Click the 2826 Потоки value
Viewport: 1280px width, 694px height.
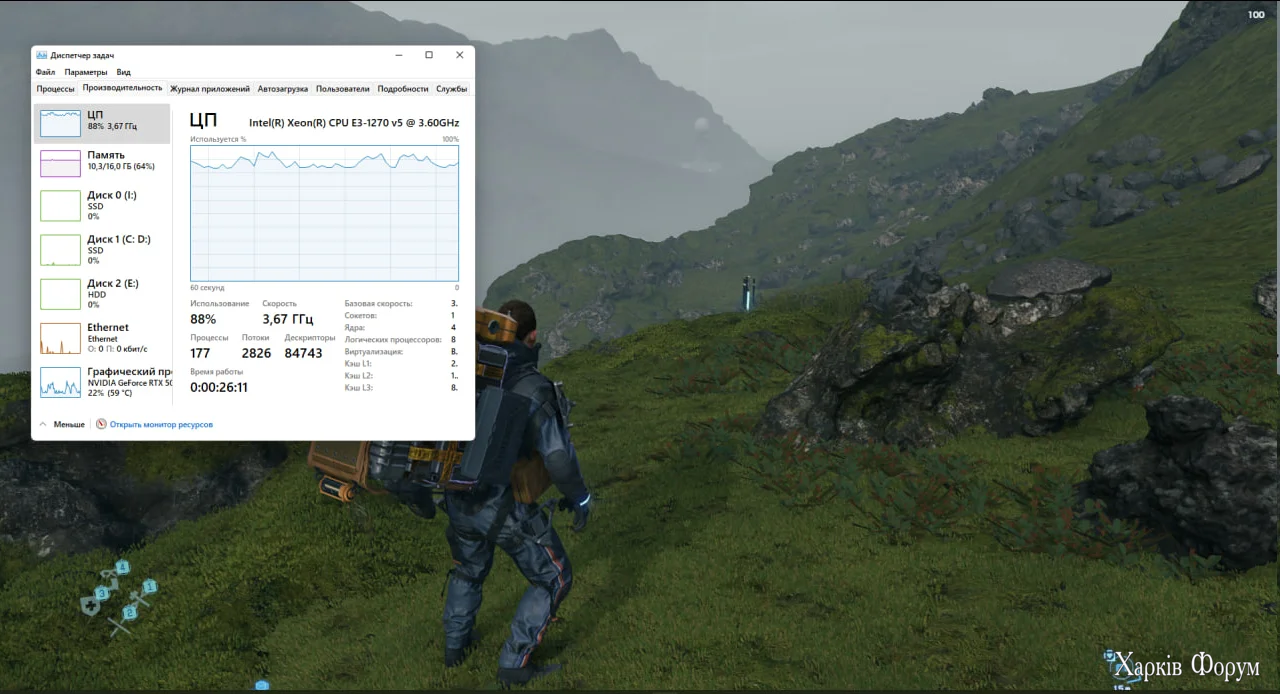(x=256, y=353)
